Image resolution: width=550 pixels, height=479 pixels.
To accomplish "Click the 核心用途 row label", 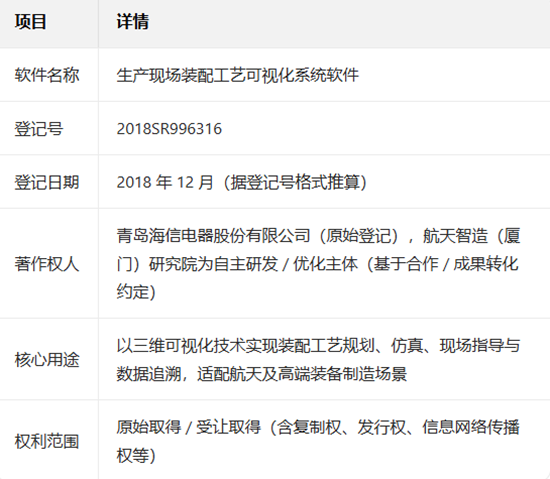I will 47,359.
